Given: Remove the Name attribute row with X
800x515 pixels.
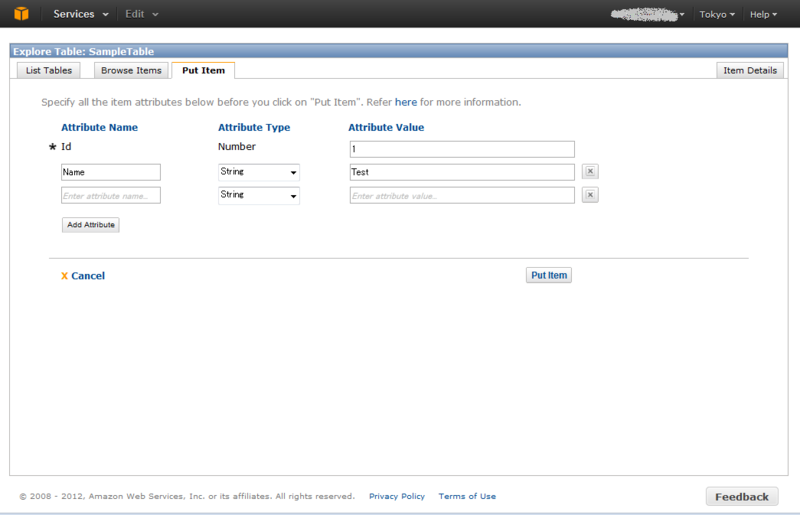Looking at the screenshot, I should coord(590,171).
